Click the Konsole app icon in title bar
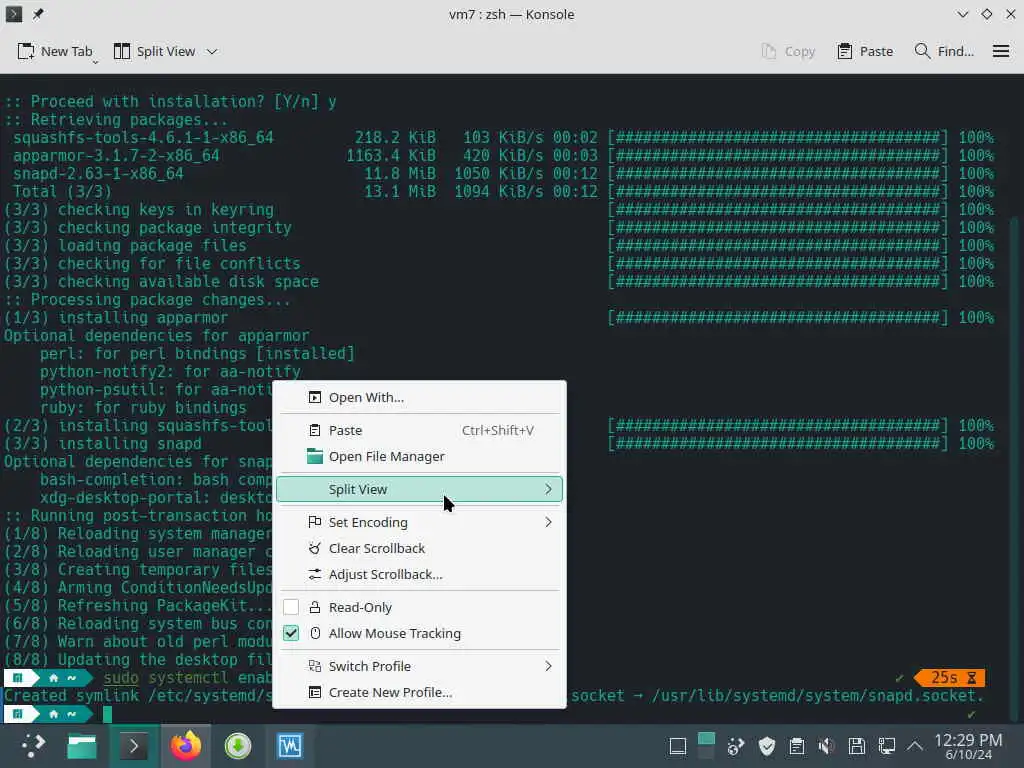This screenshot has width=1024, height=768. [14, 14]
